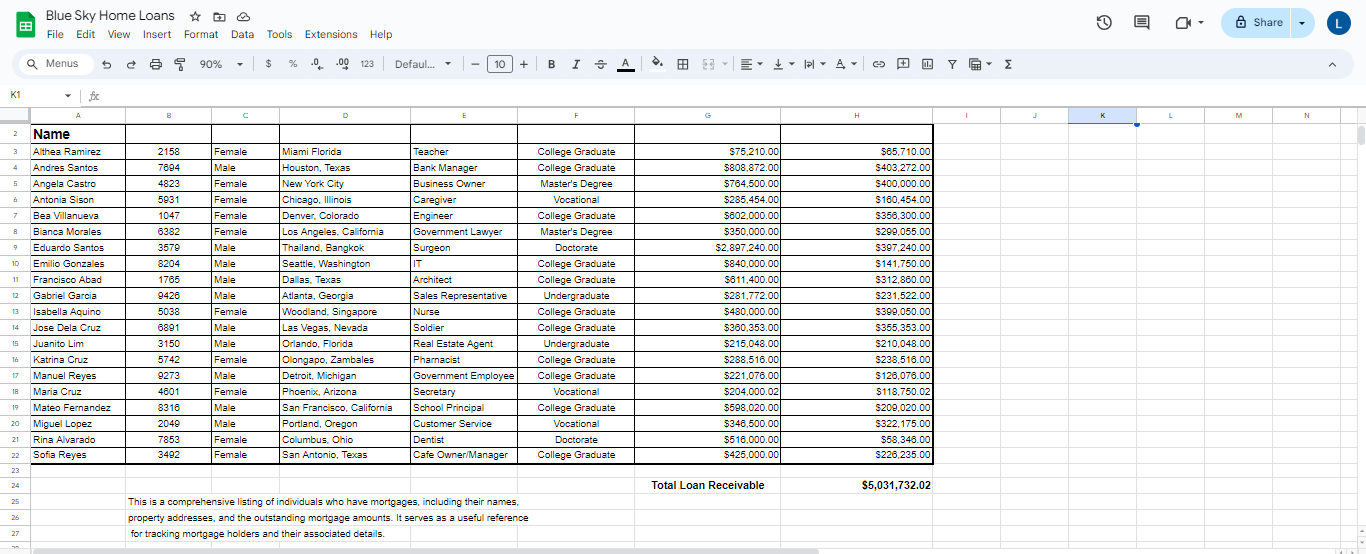
Task: Click the Name Box showing K1
Action: tap(35, 95)
